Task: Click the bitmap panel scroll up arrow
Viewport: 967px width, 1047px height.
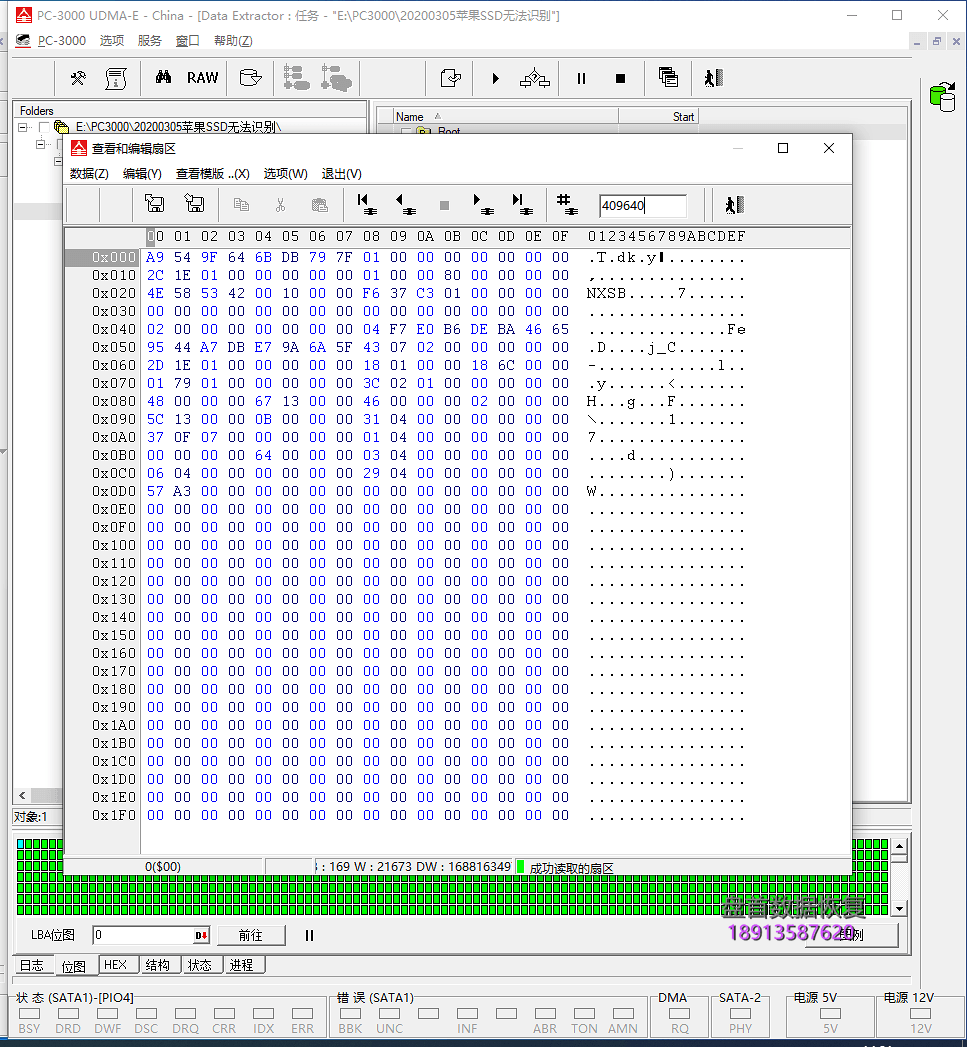Action: [x=900, y=847]
